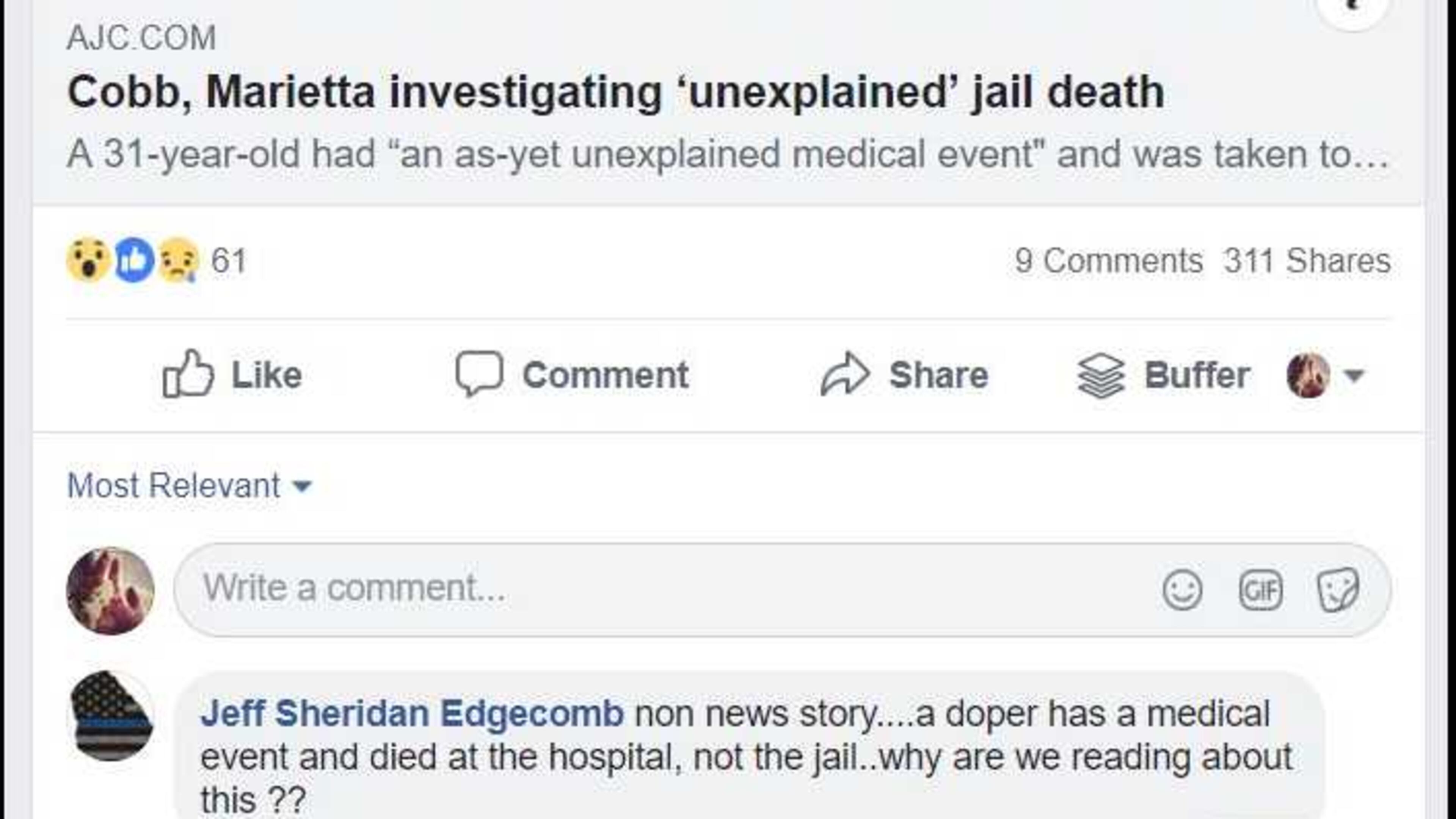1456x819 pixels.
Task: Open the emoji picker in comment box
Action: (x=1182, y=590)
